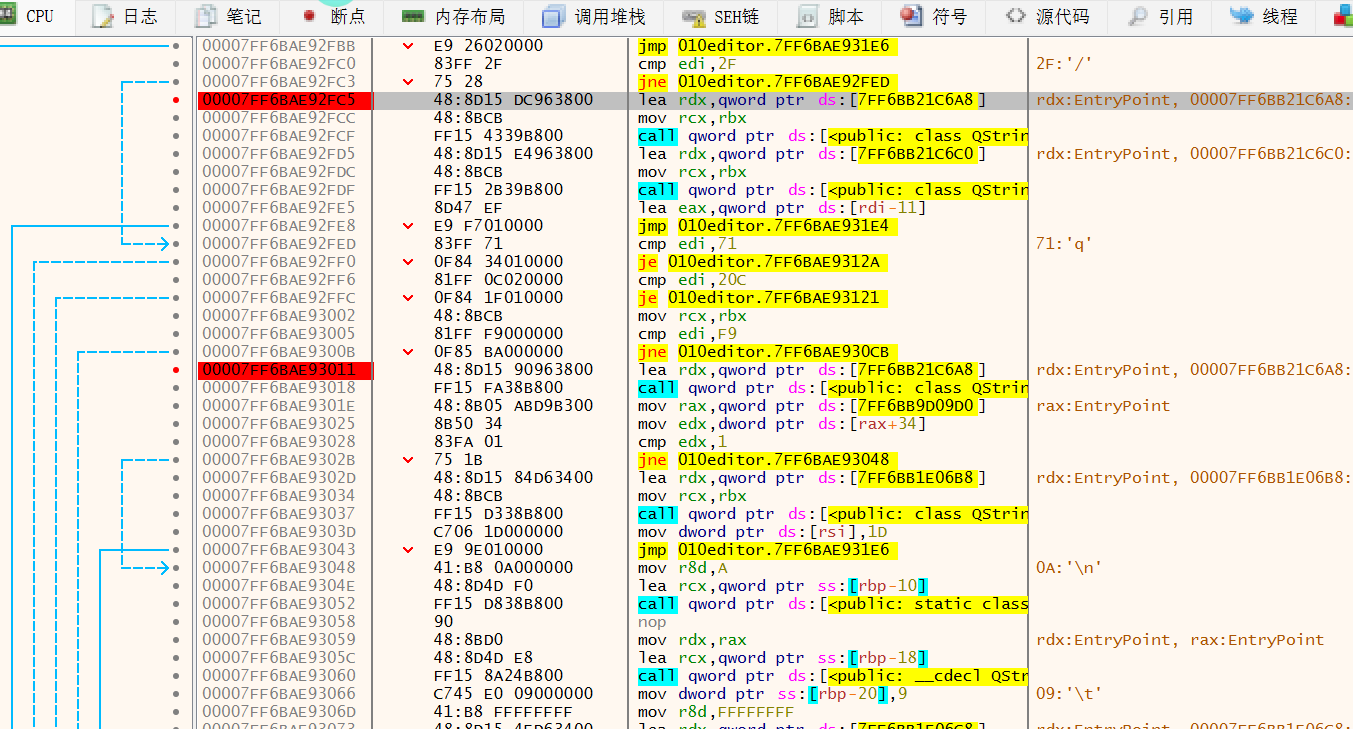Image resolution: width=1353 pixels, height=729 pixels.
Task: Click red jump chevron on 00007FF6BAE92FBB row
Action: [408, 46]
